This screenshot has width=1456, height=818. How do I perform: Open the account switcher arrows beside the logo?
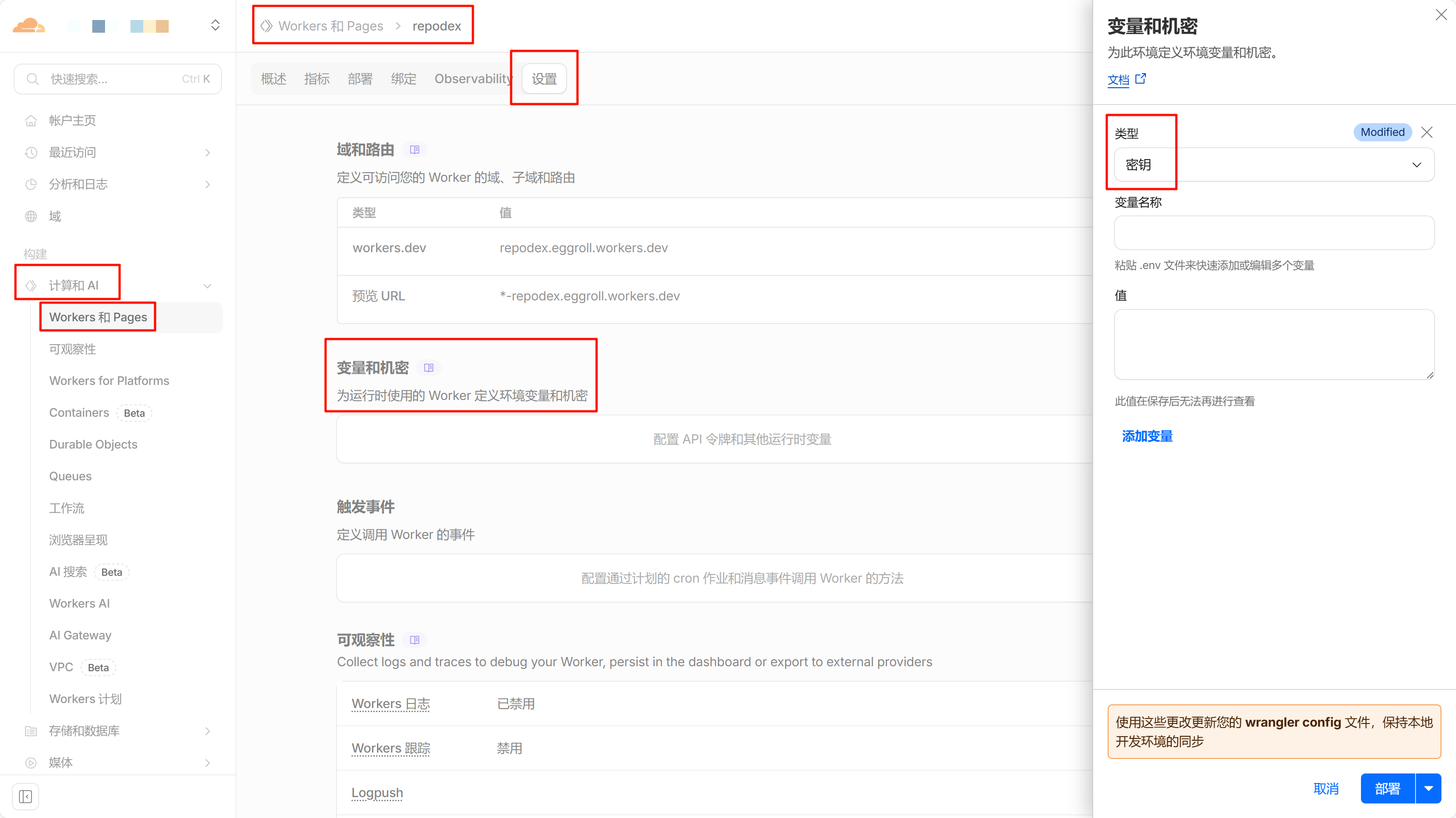point(216,25)
